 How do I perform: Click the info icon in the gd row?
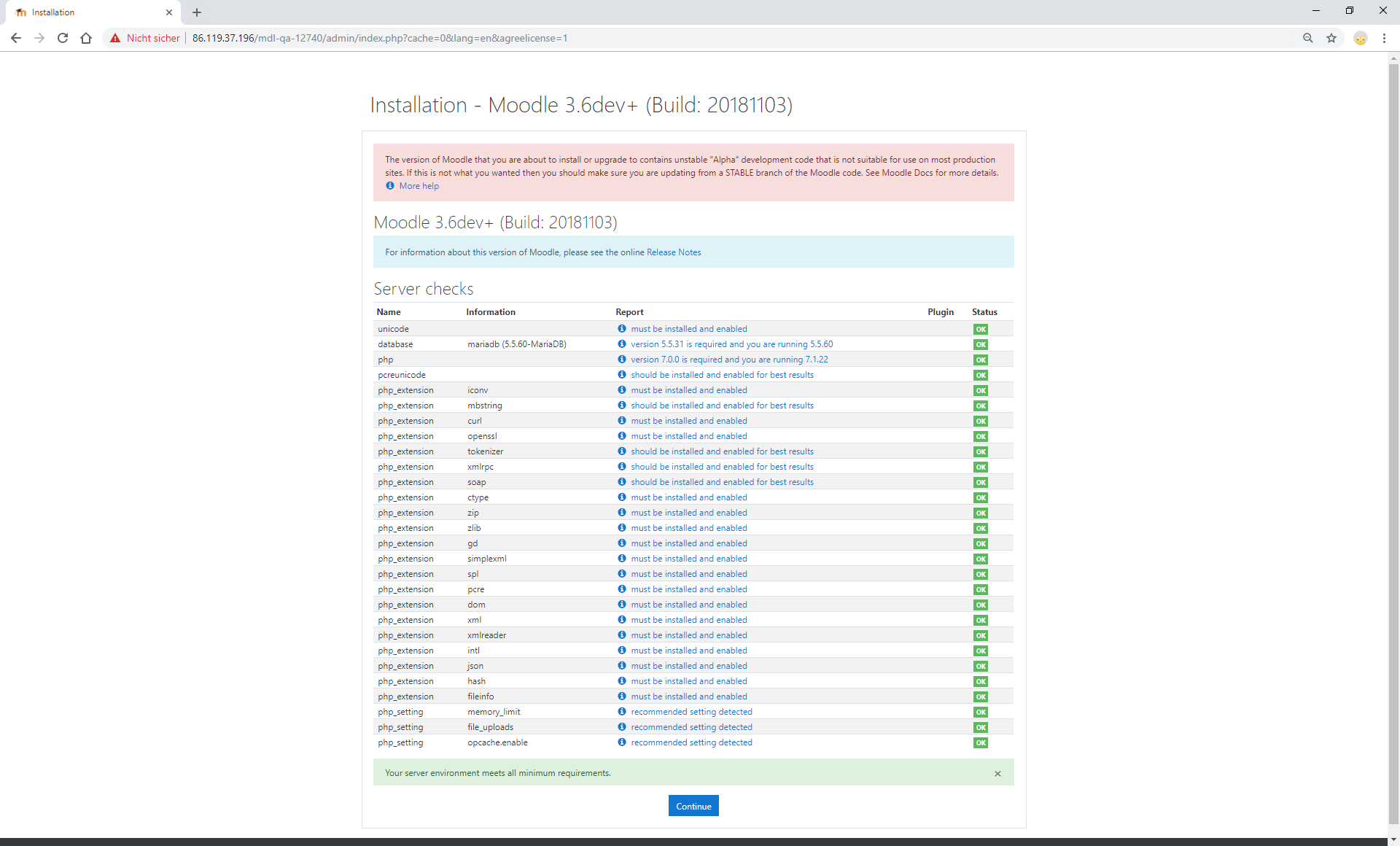(622, 543)
